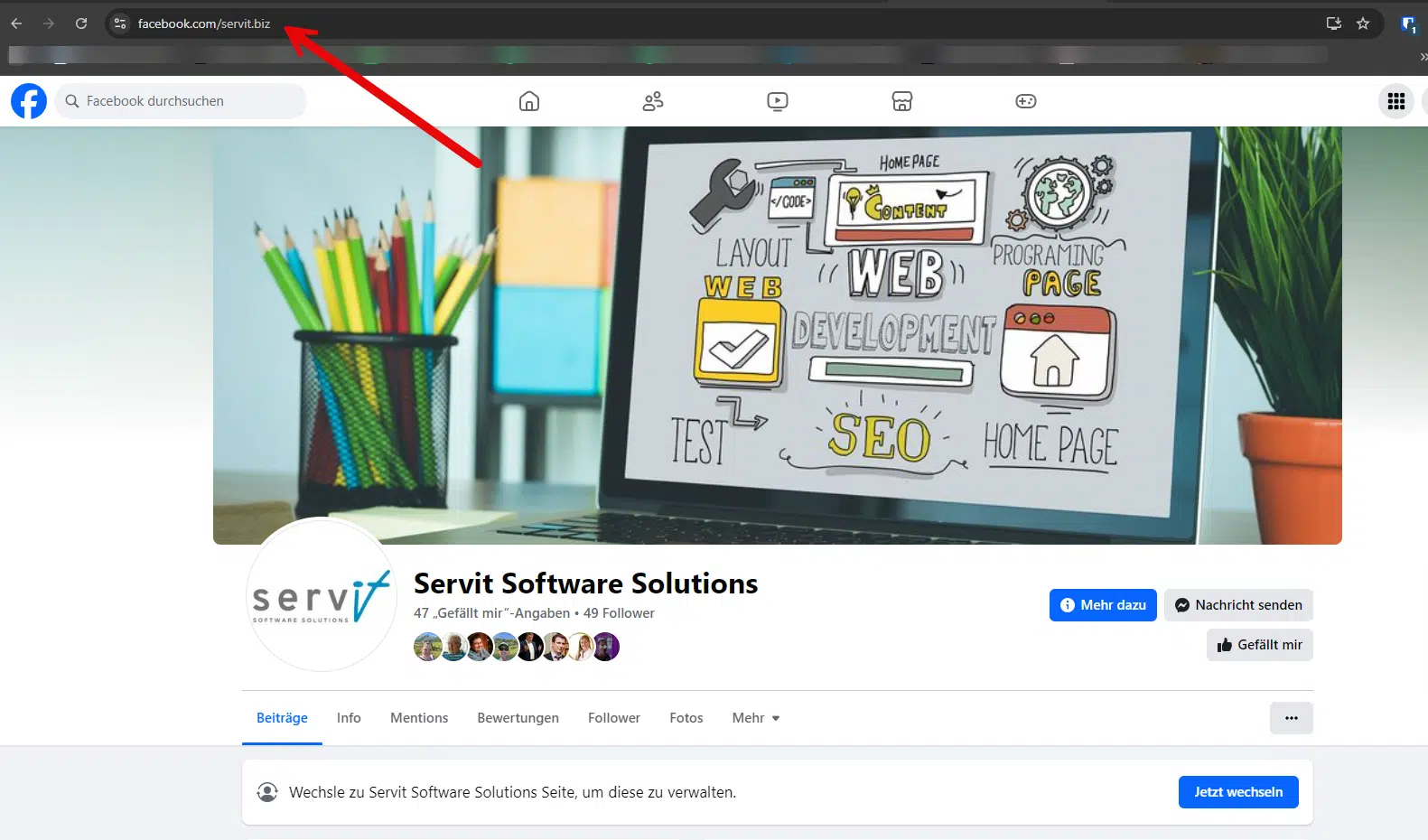
Task: Click the first follower avatar in the row
Action: tap(427, 647)
